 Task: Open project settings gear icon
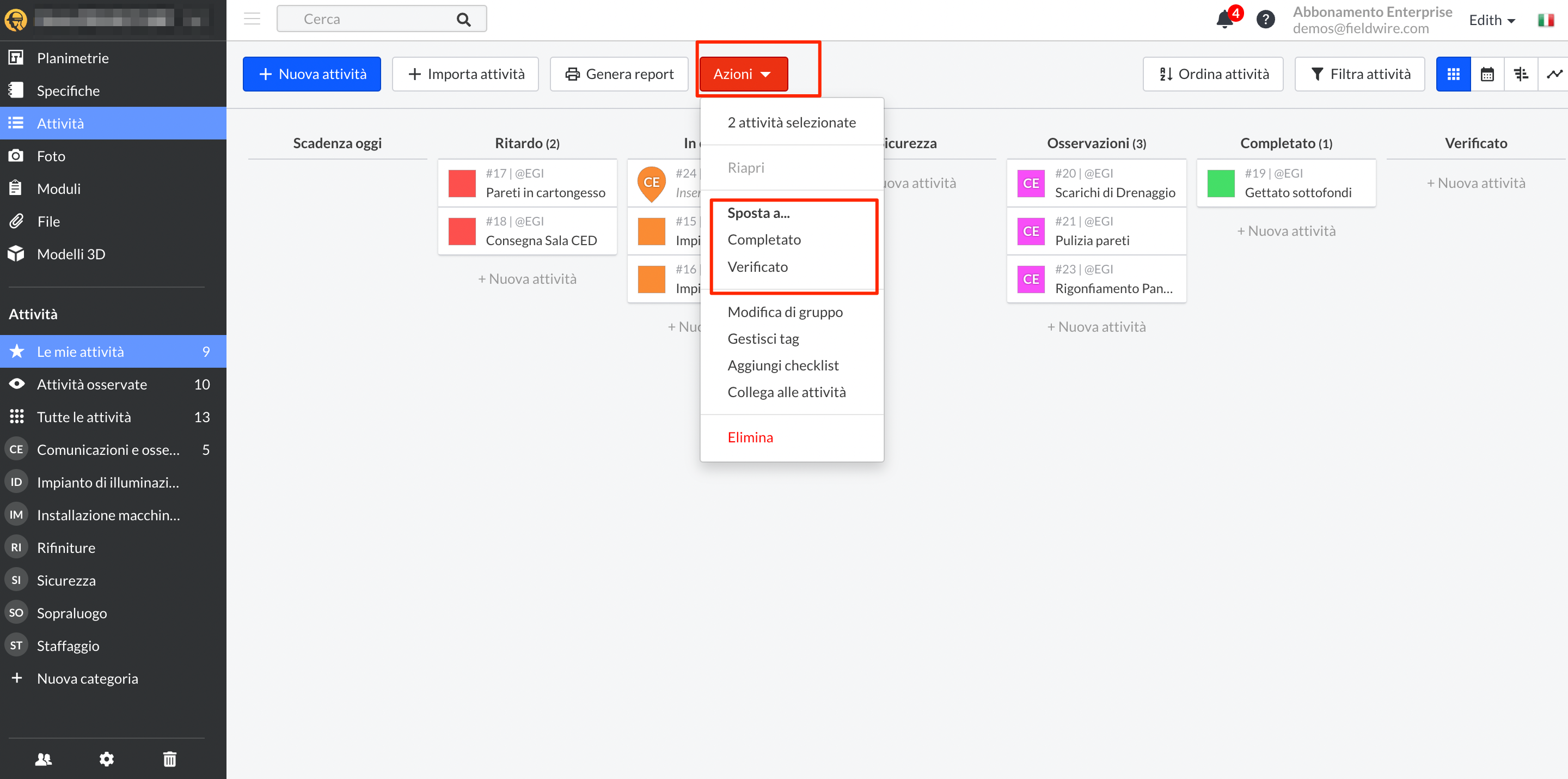pos(107,759)
